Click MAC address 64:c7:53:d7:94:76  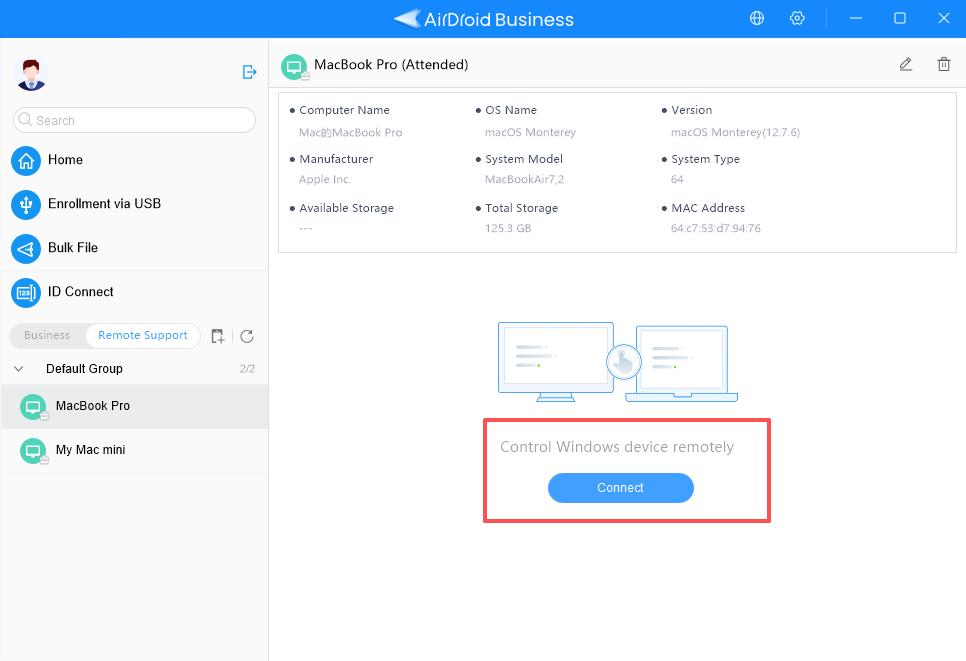[x=716, y=229]
